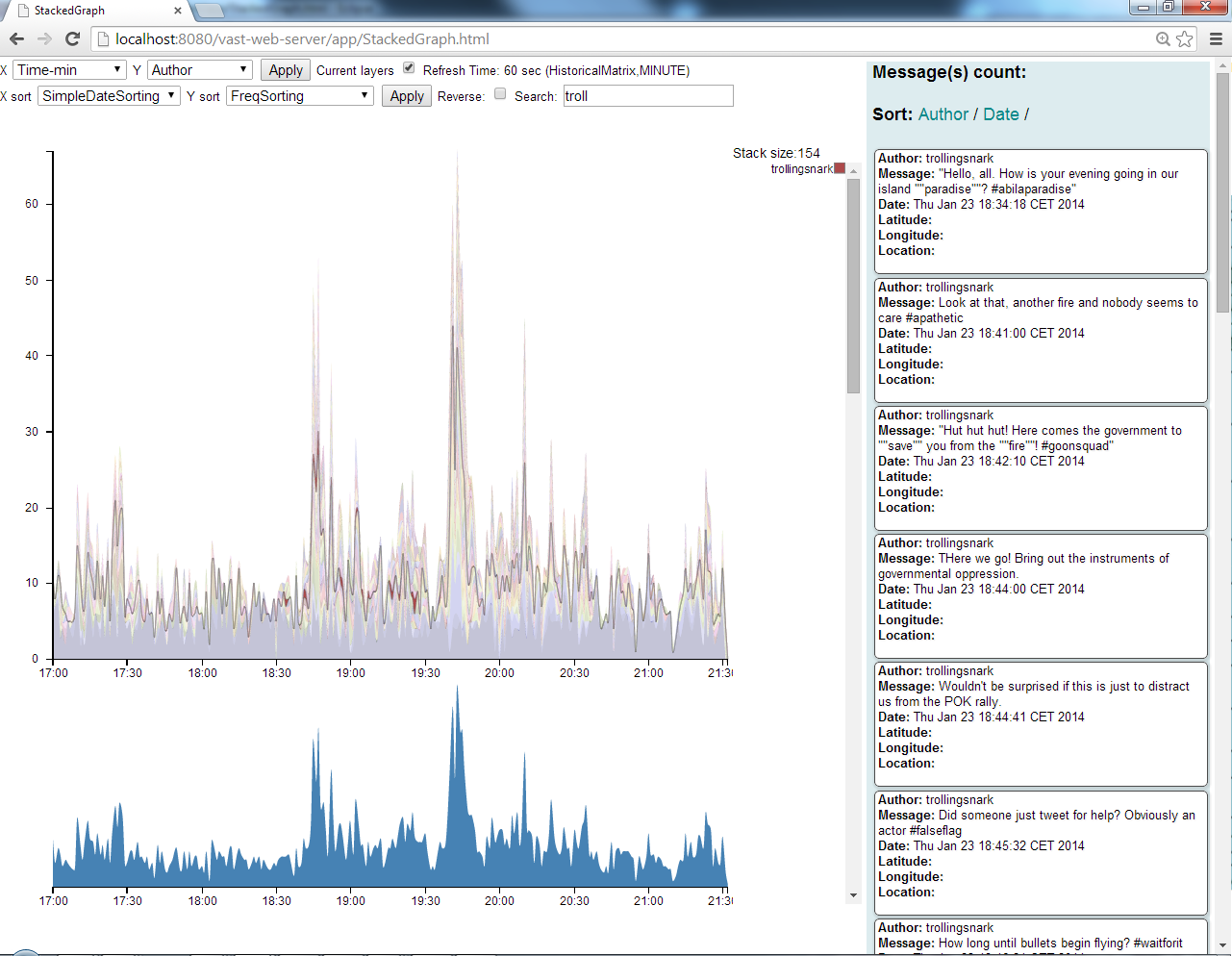Viewport: 1232px width, 956px height.
Task: Click trollingsnark legend color swatch
Action: [840, 168]
